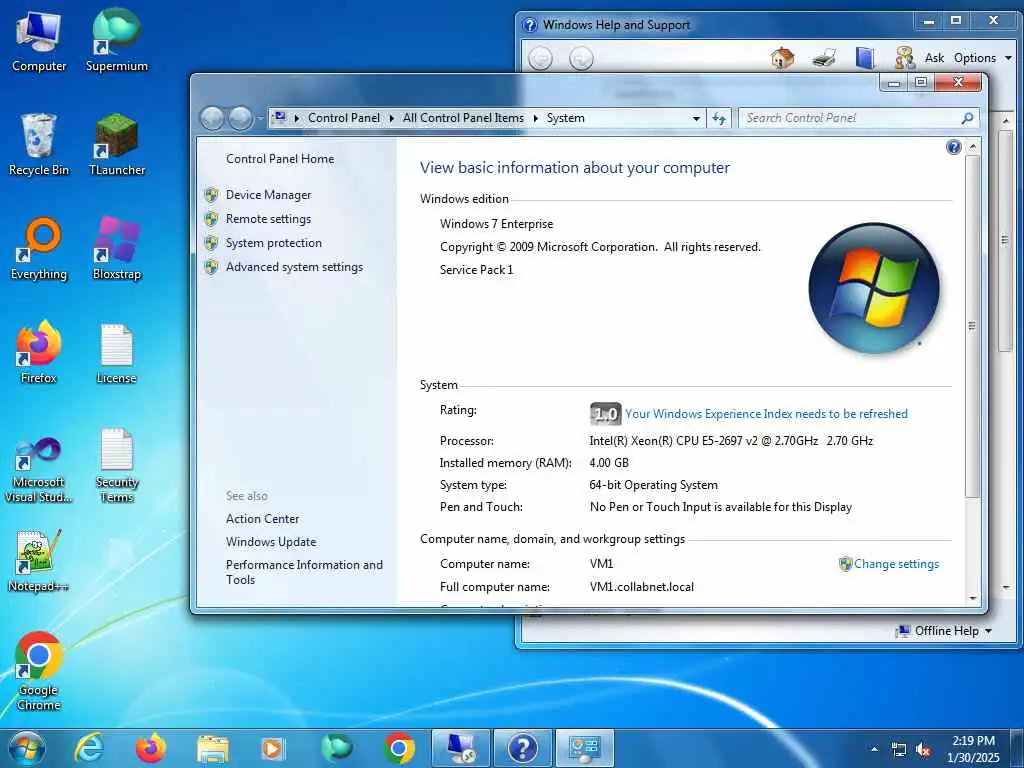Click the search magnifier in Control Panel search
1024x768 pixels.
967,118
